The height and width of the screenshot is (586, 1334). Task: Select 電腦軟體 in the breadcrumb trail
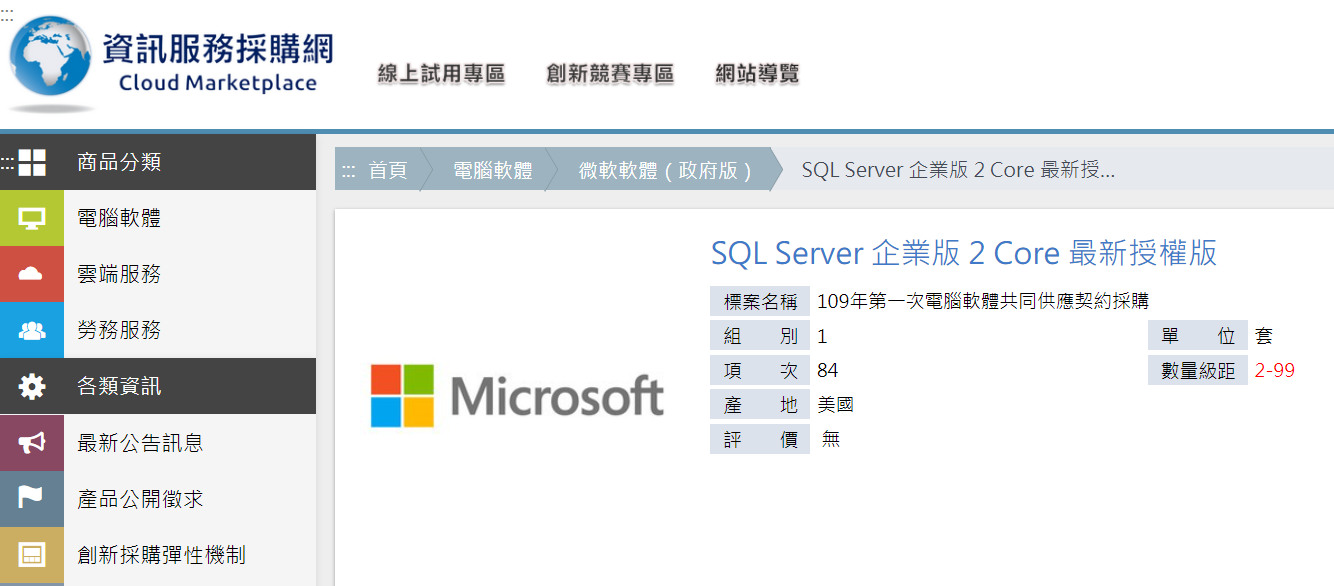(x=493, y=170)
